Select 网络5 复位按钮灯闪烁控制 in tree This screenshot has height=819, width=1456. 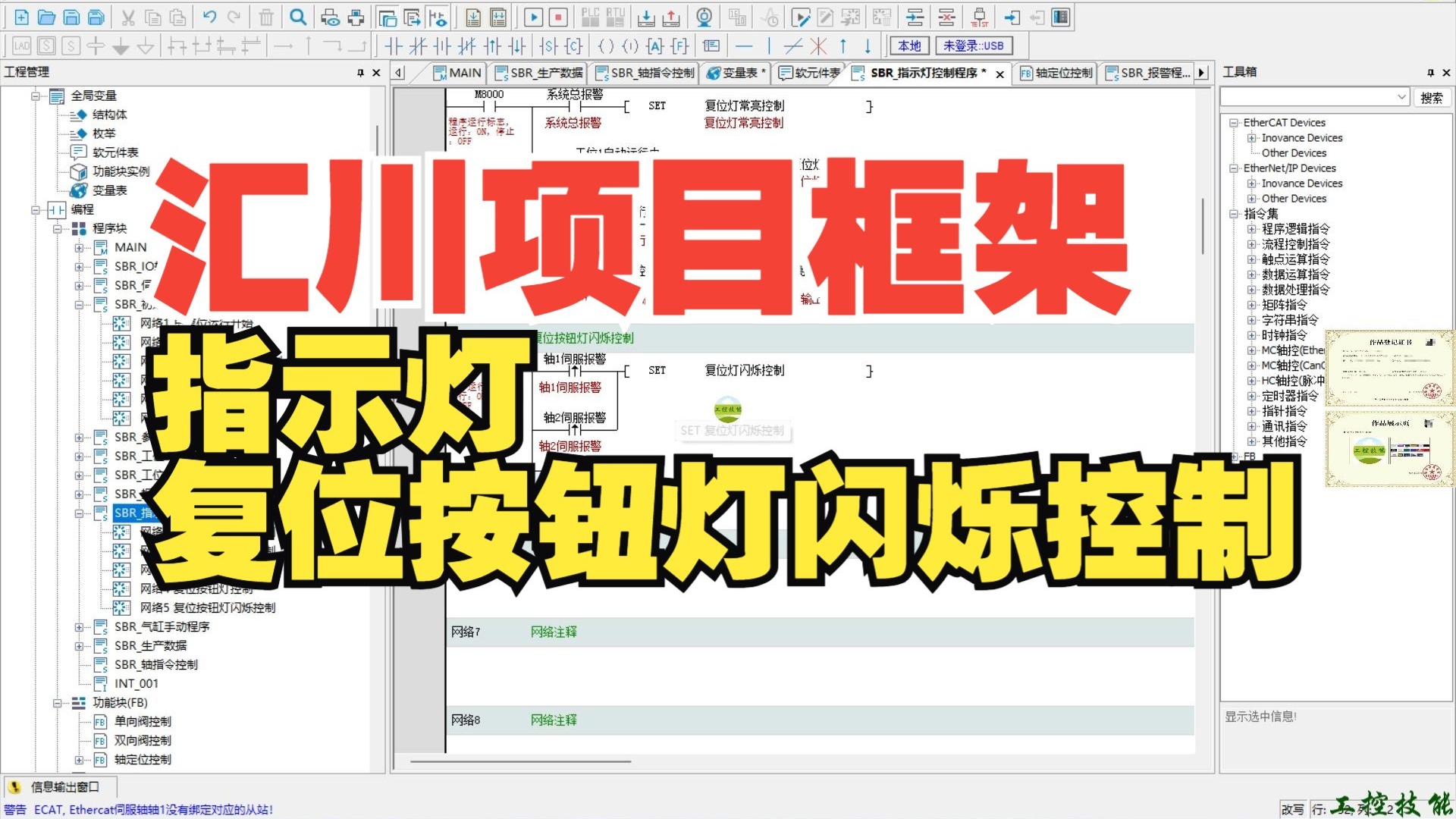coord(207,608)
